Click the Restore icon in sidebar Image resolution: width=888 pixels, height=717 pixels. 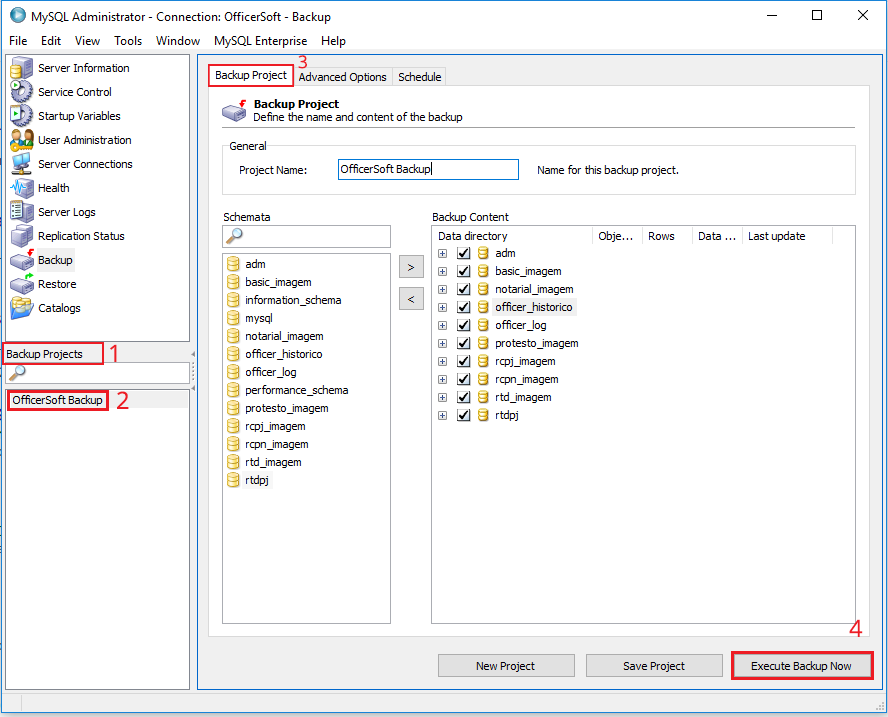tap(22, 284)
